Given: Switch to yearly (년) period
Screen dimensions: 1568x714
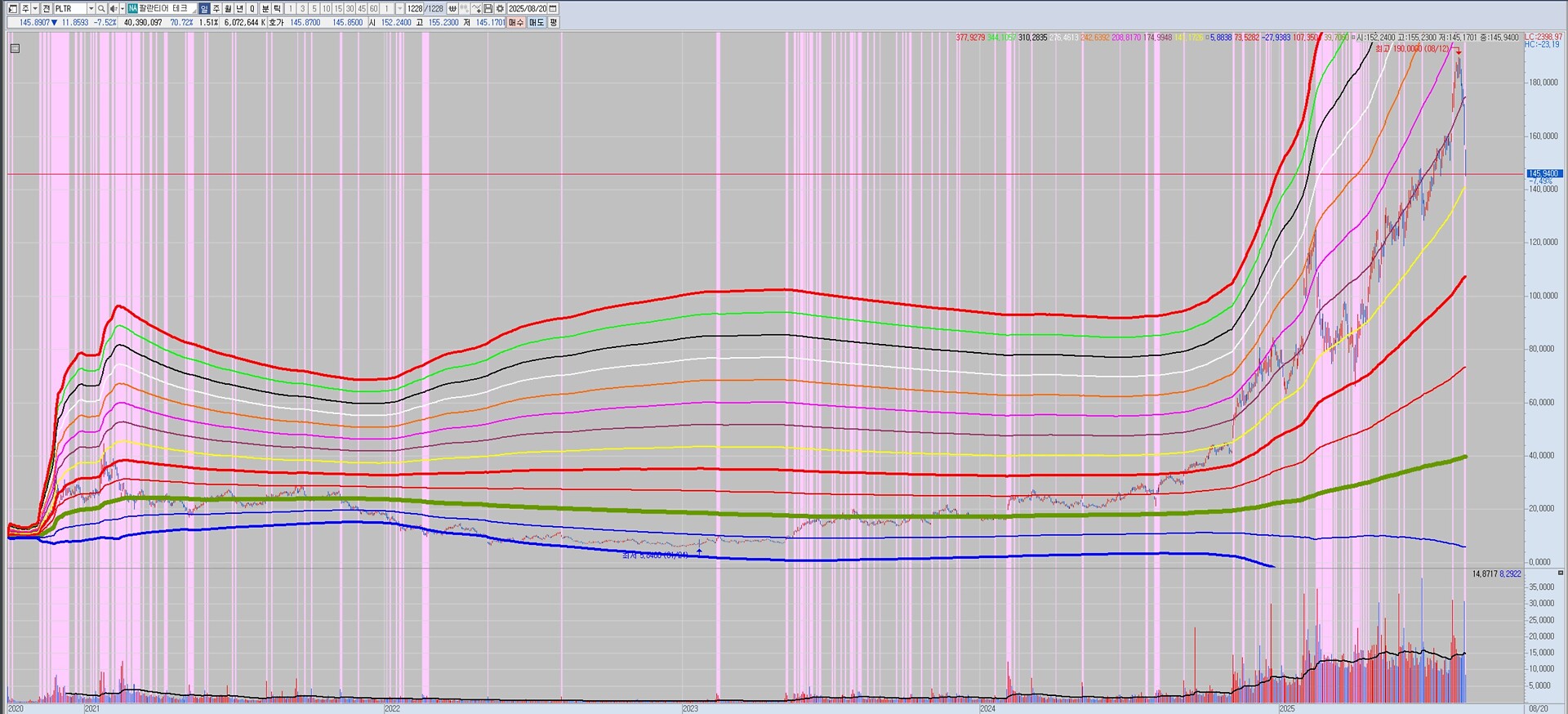Looking at the screenshot, I should point(241,8).
